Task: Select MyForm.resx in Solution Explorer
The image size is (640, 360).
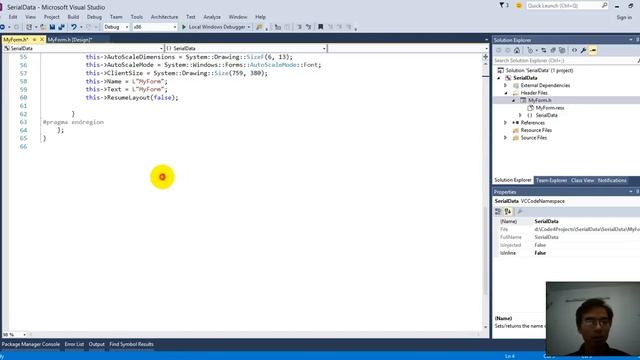Action: point(550,108)
